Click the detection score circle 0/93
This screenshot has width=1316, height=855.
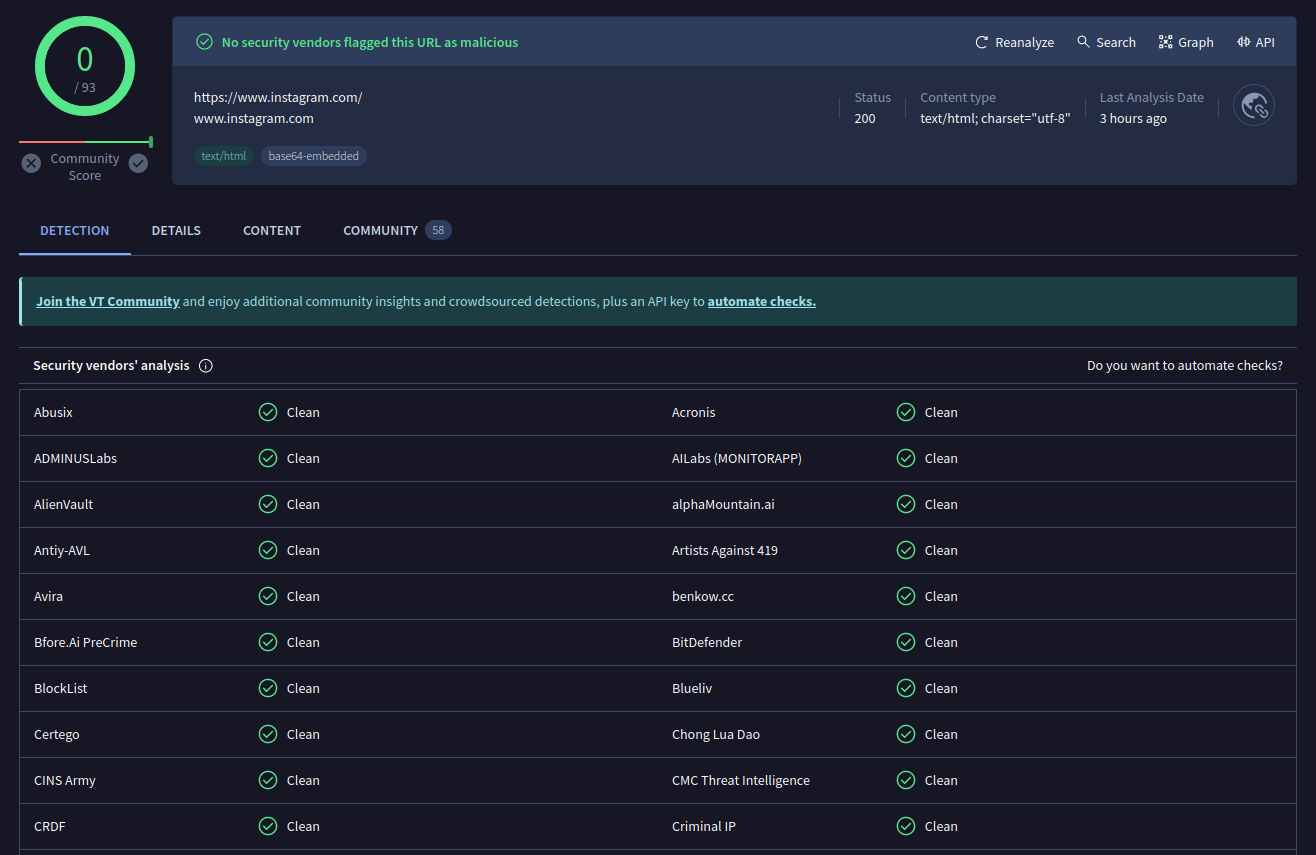coord(85,66)
